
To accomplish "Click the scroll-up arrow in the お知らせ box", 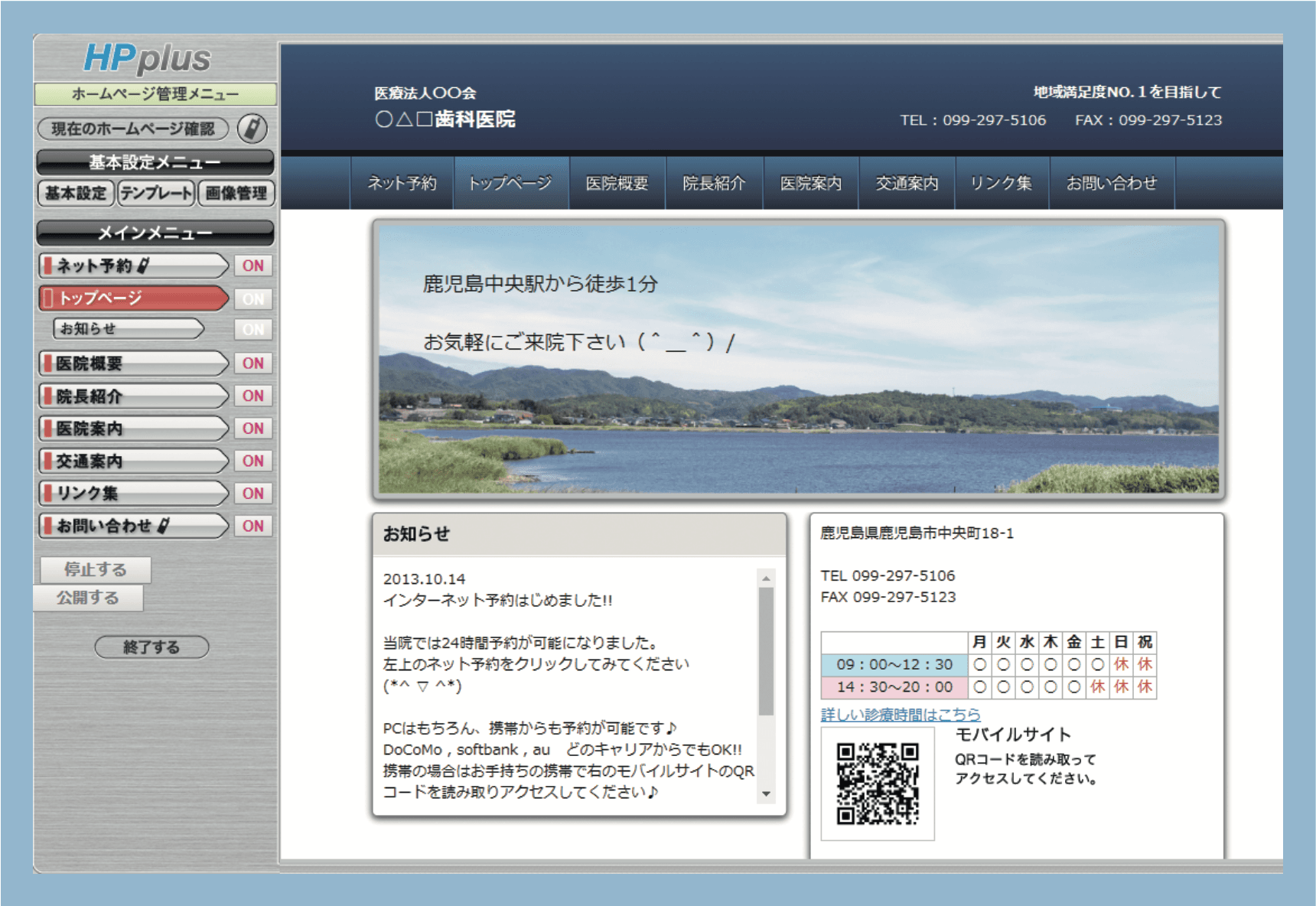I will [766, 578].
